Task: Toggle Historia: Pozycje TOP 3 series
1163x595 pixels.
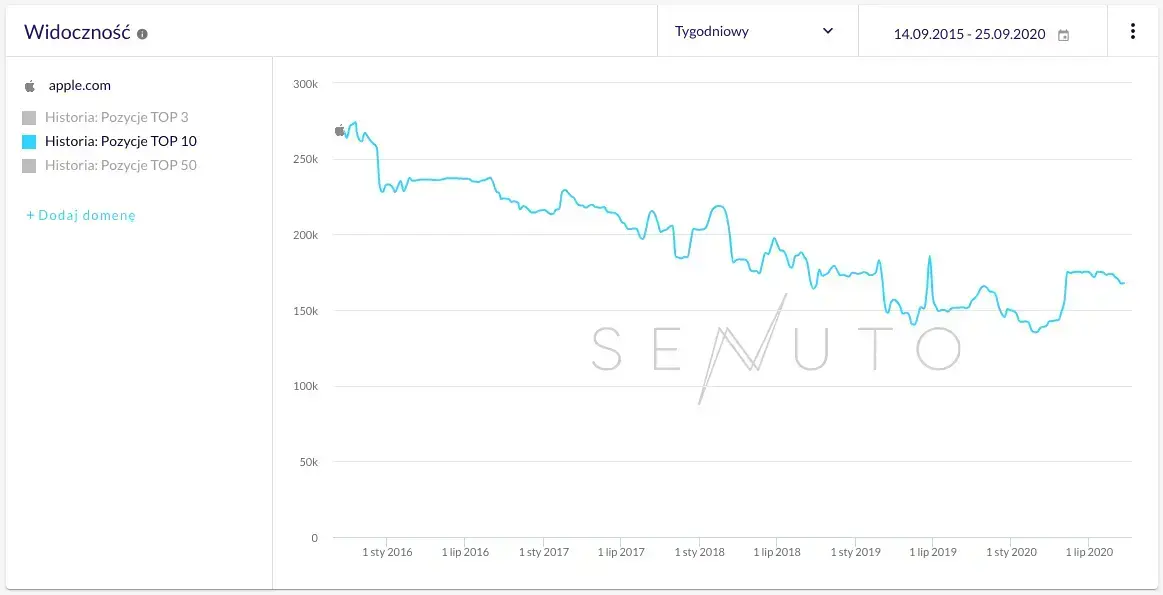Action: (x=29, y=118)
